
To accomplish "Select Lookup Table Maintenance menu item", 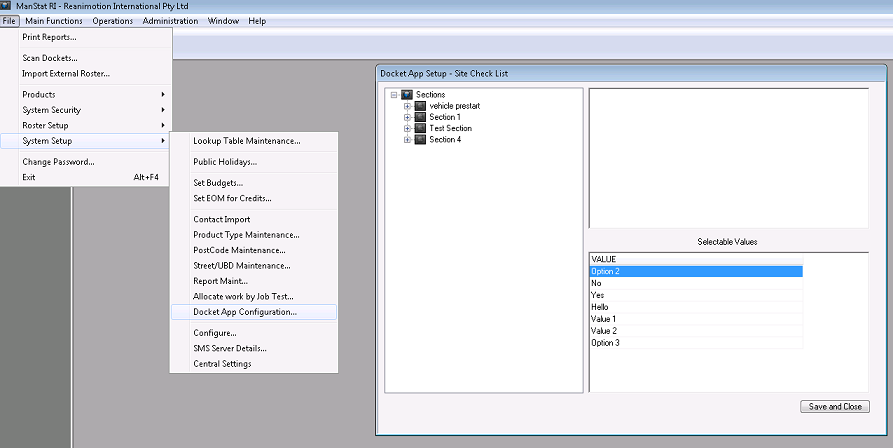I will [246, 141].
